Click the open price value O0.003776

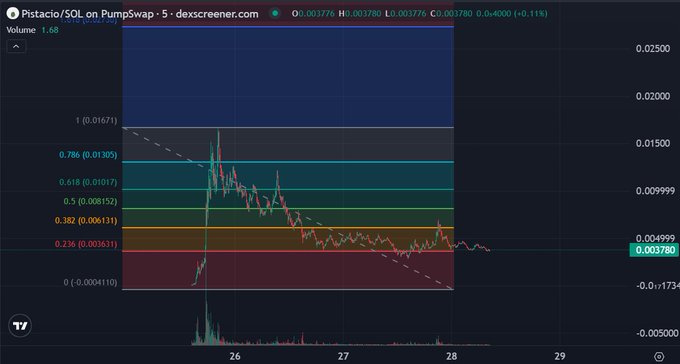(x=313, y=14)
